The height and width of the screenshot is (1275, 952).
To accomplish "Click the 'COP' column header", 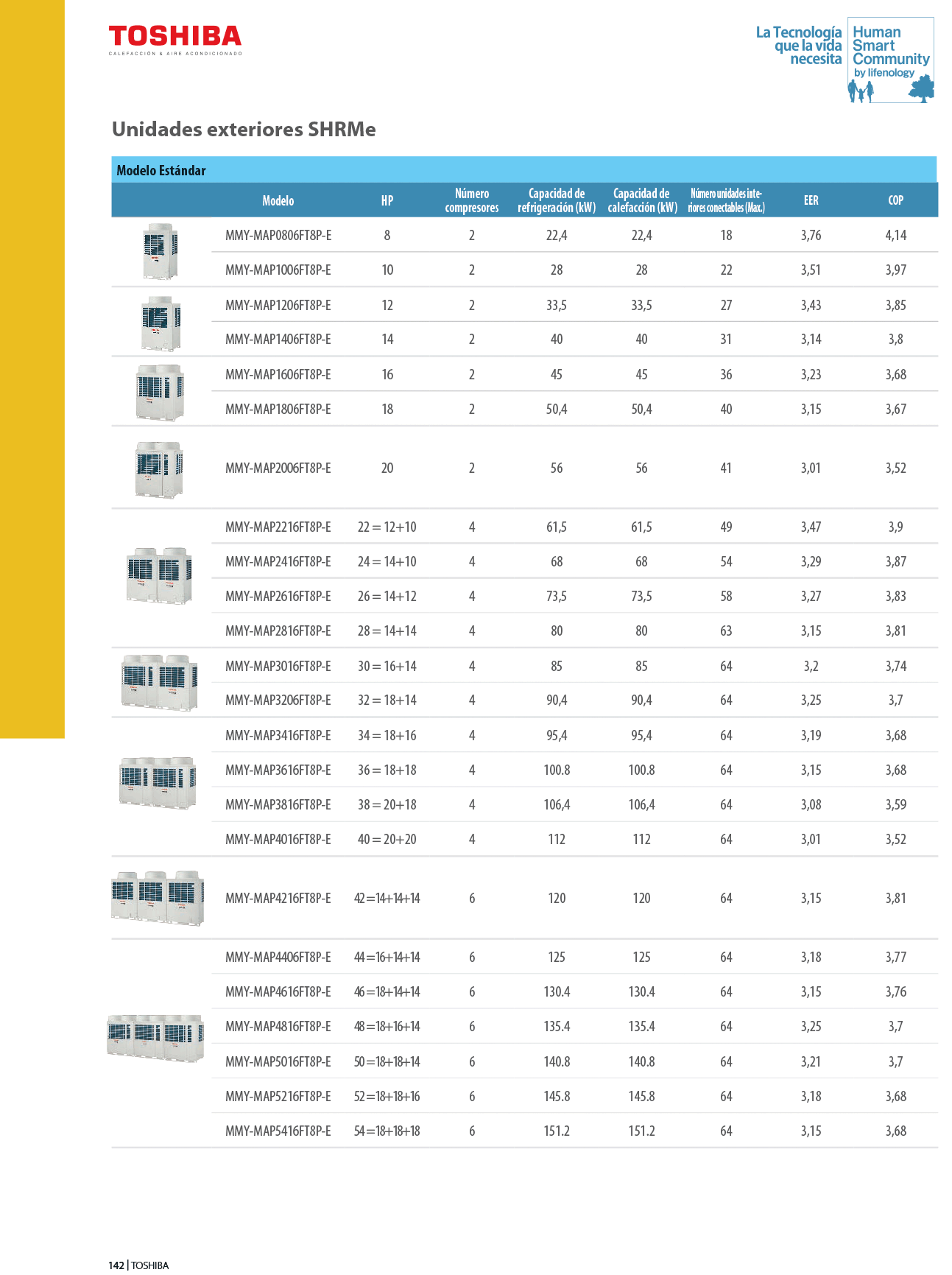I will (896, 200).
